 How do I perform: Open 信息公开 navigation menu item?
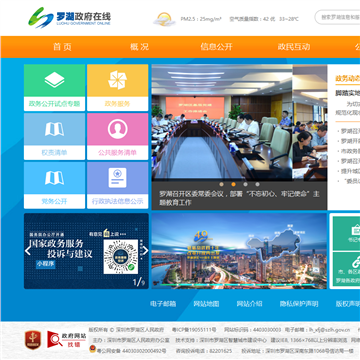pos(216,47)
